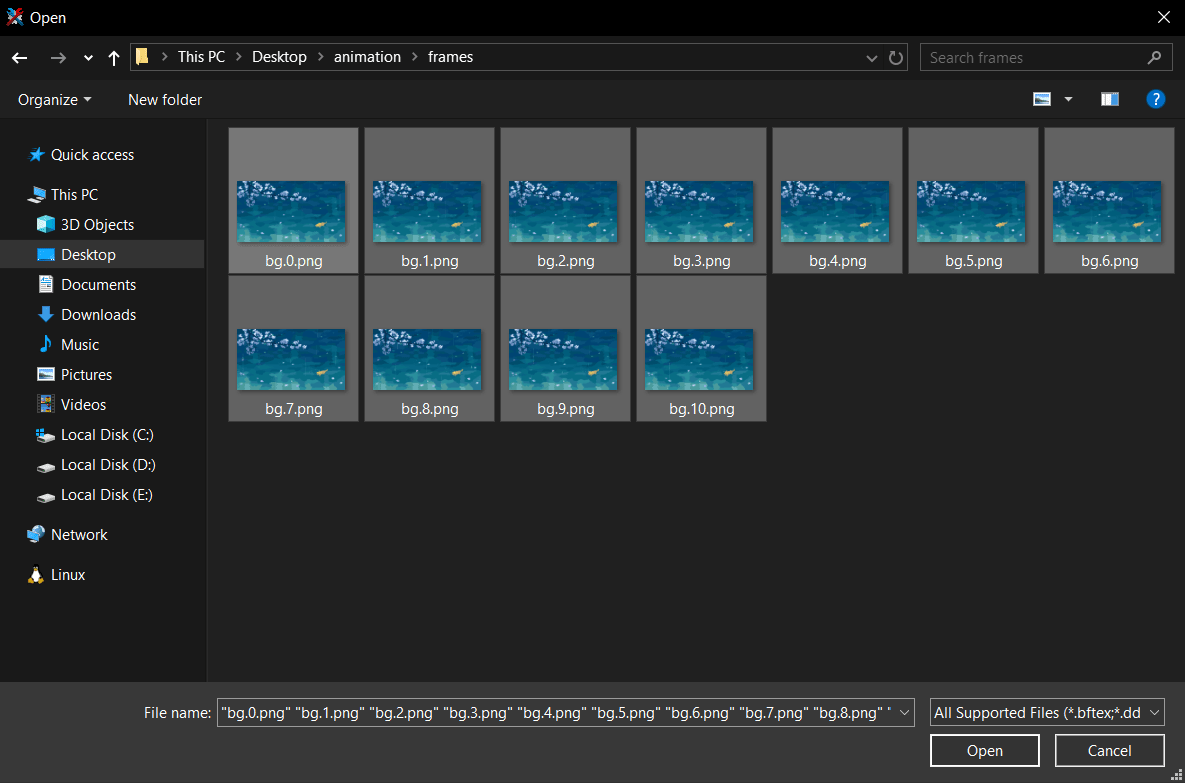Click the Up one level arrow
Screen dimensions: 1185x783
[113, 58]
